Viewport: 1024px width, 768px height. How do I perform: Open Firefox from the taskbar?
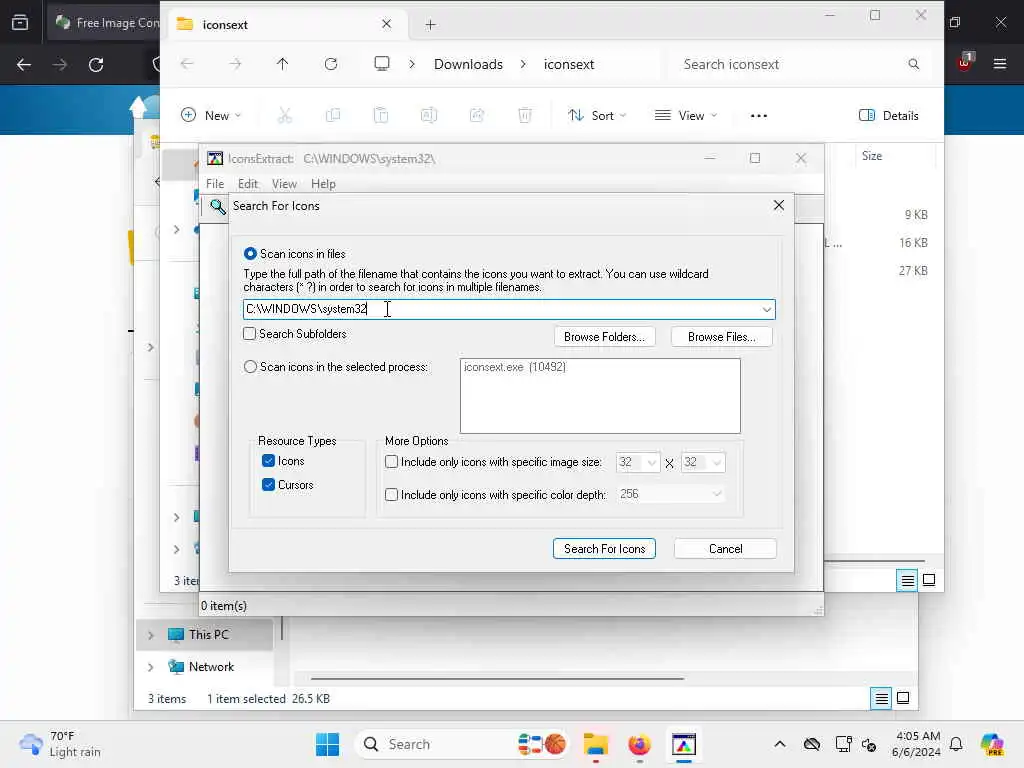tap(639, 744)
